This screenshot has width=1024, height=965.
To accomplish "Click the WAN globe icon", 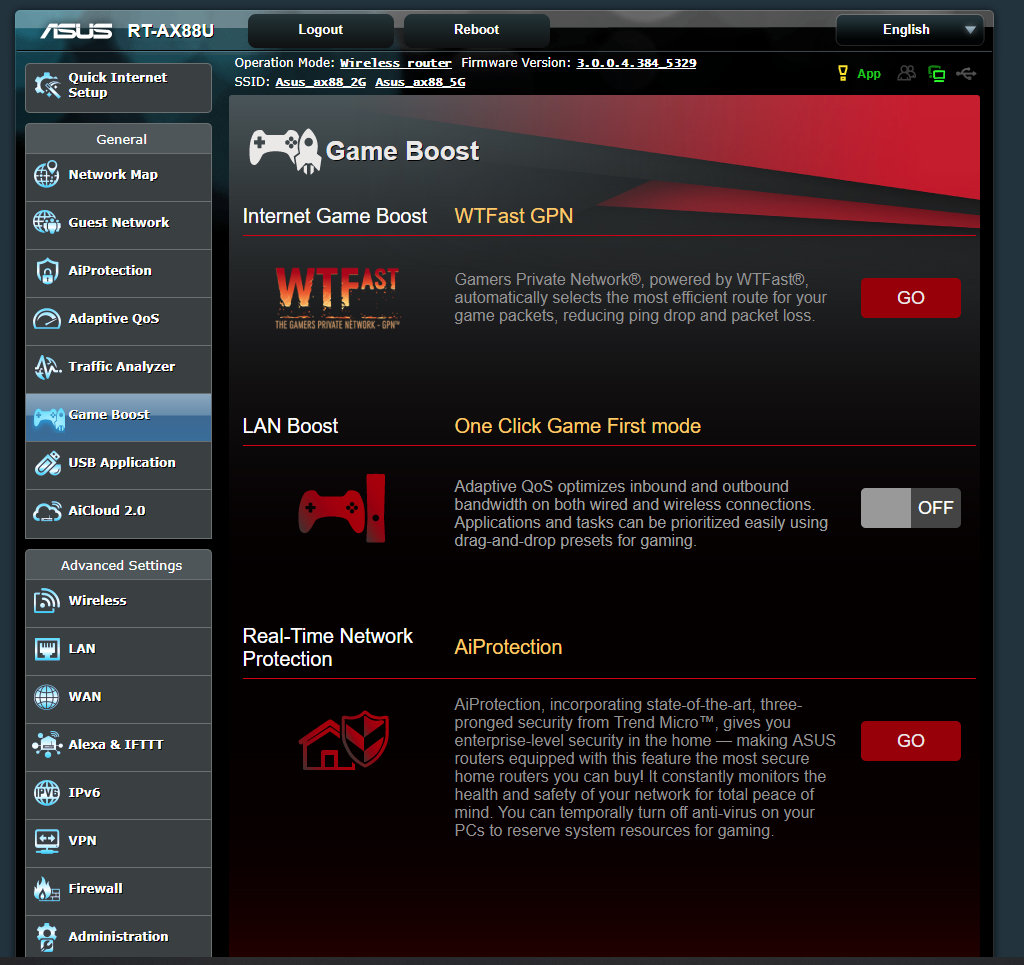I will point(46,697).
